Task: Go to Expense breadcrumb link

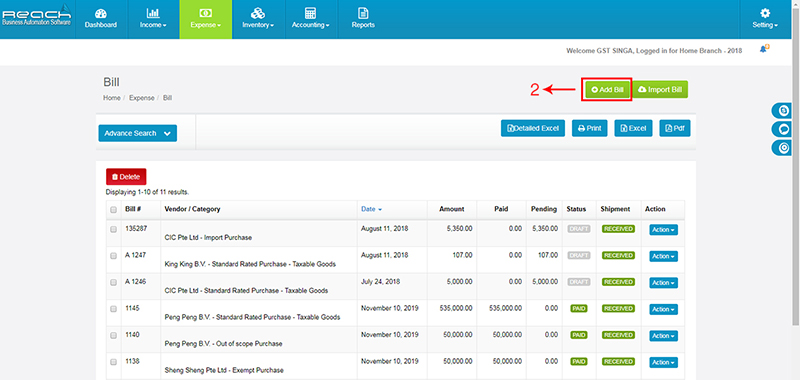Action: [x=141, y=97]
